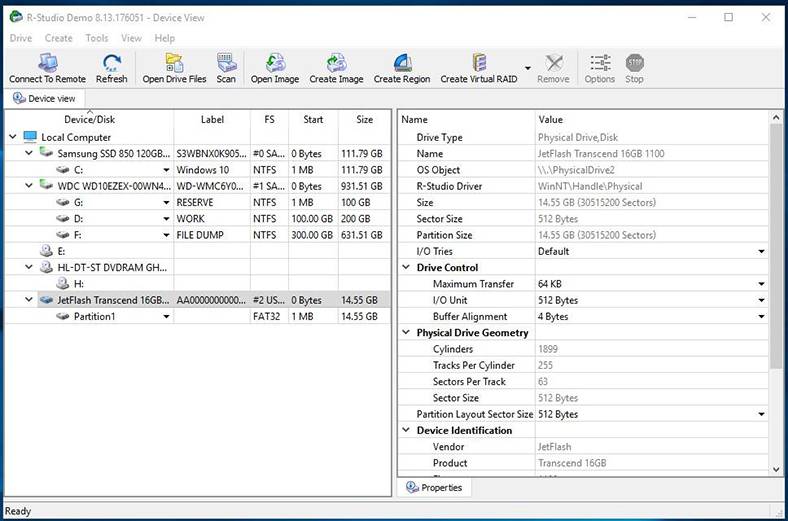Click the E: optical drive icon

pos(46,250)
